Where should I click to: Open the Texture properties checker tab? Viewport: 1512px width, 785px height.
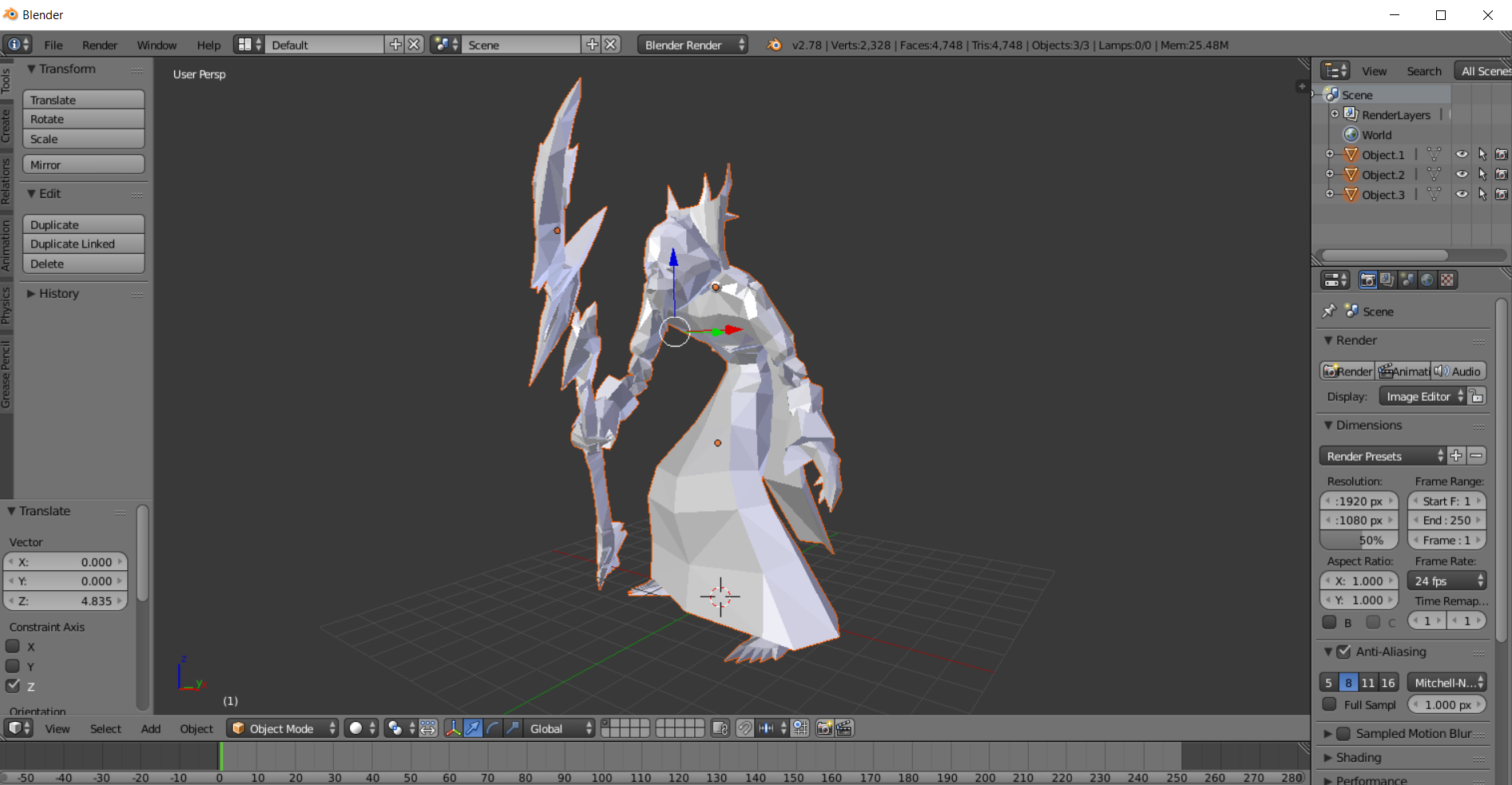pos(1447,280)
